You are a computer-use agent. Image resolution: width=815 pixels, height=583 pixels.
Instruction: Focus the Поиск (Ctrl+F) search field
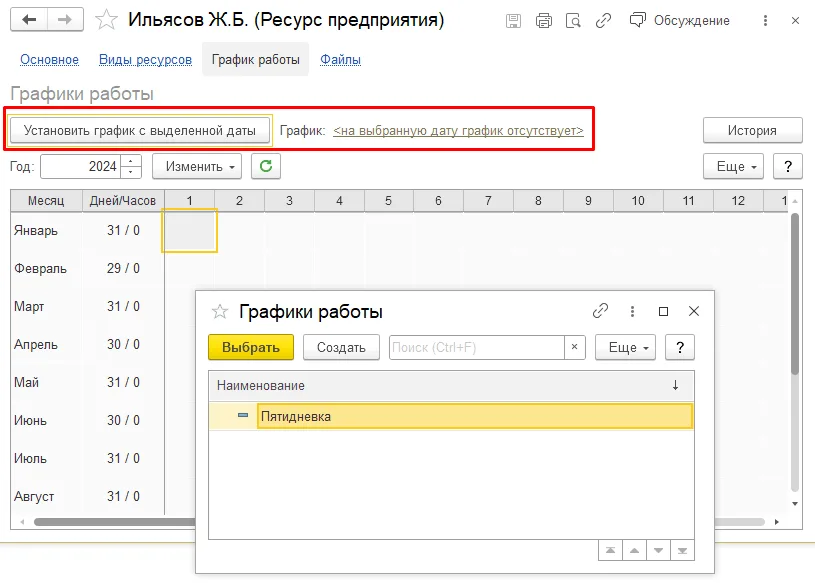[477, 347]
